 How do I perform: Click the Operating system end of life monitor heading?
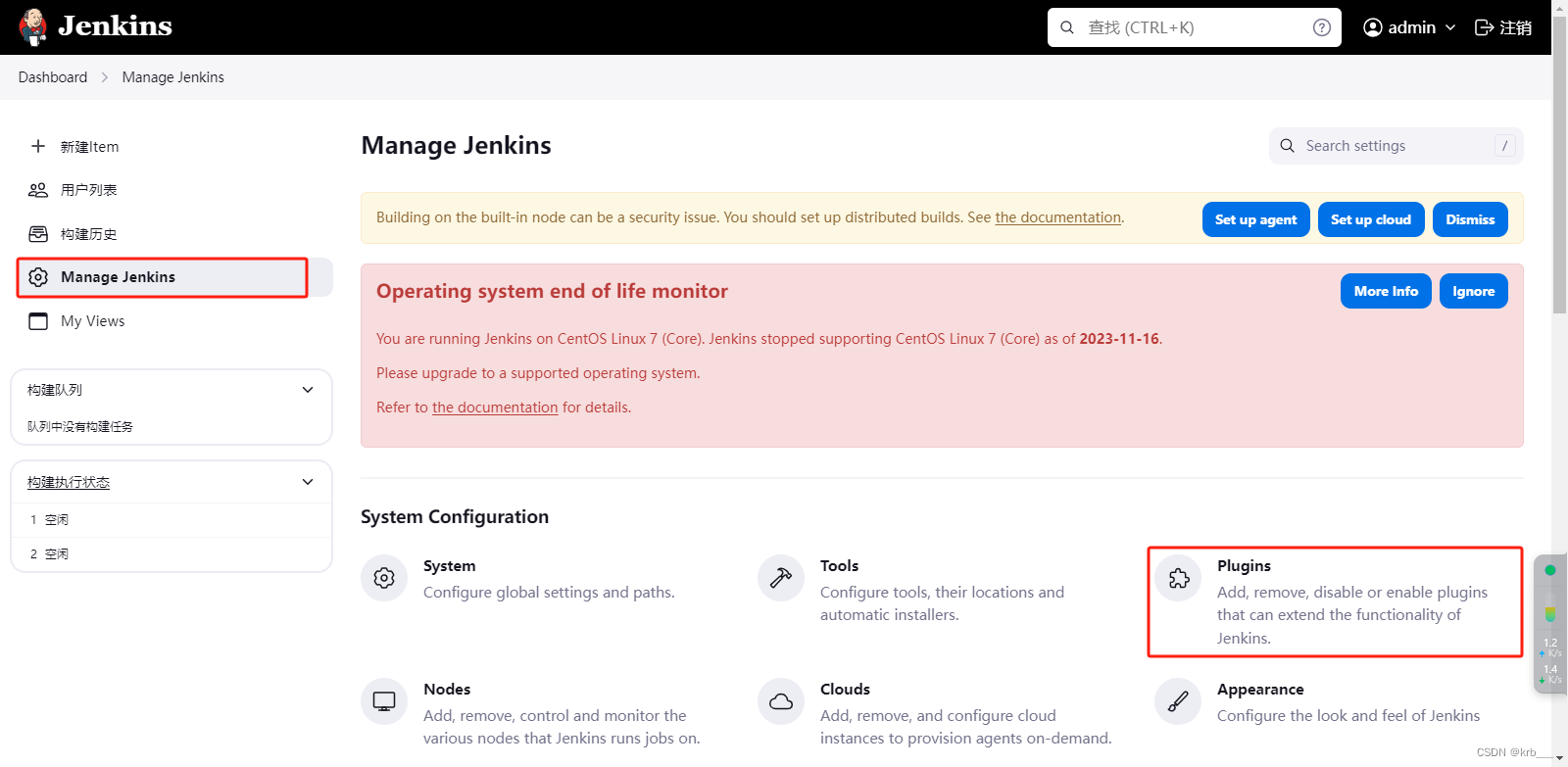pyautogui.click(x=552, y=291)
